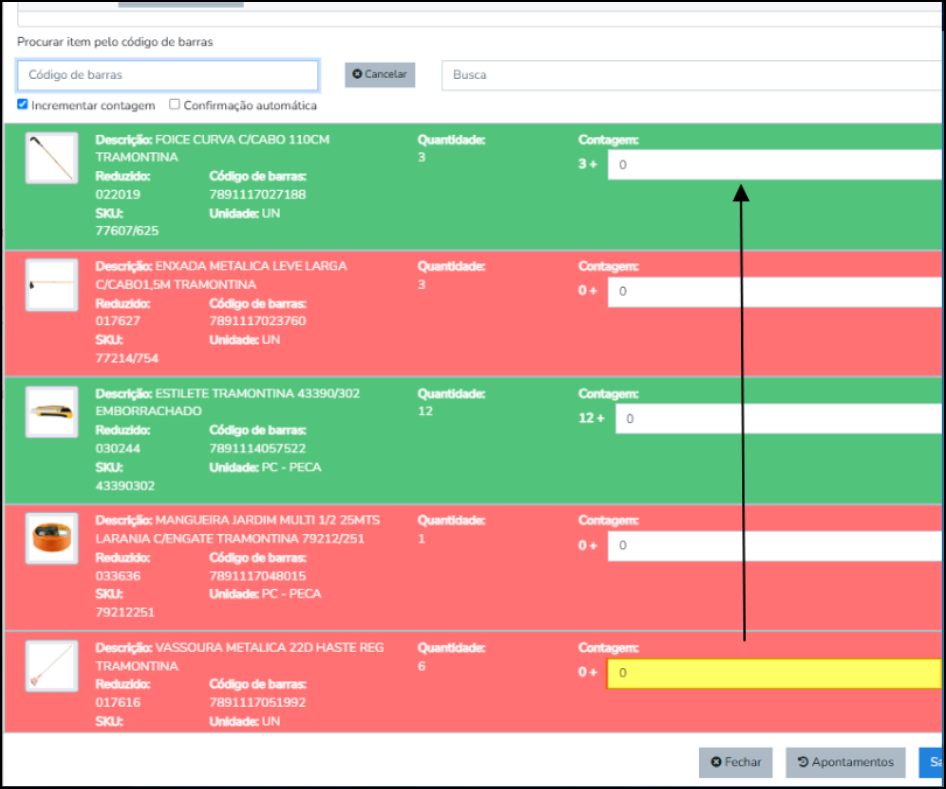Click Reduzido code 033636
This screenshot has width=946, height=789.
click(x=118, y=575)
